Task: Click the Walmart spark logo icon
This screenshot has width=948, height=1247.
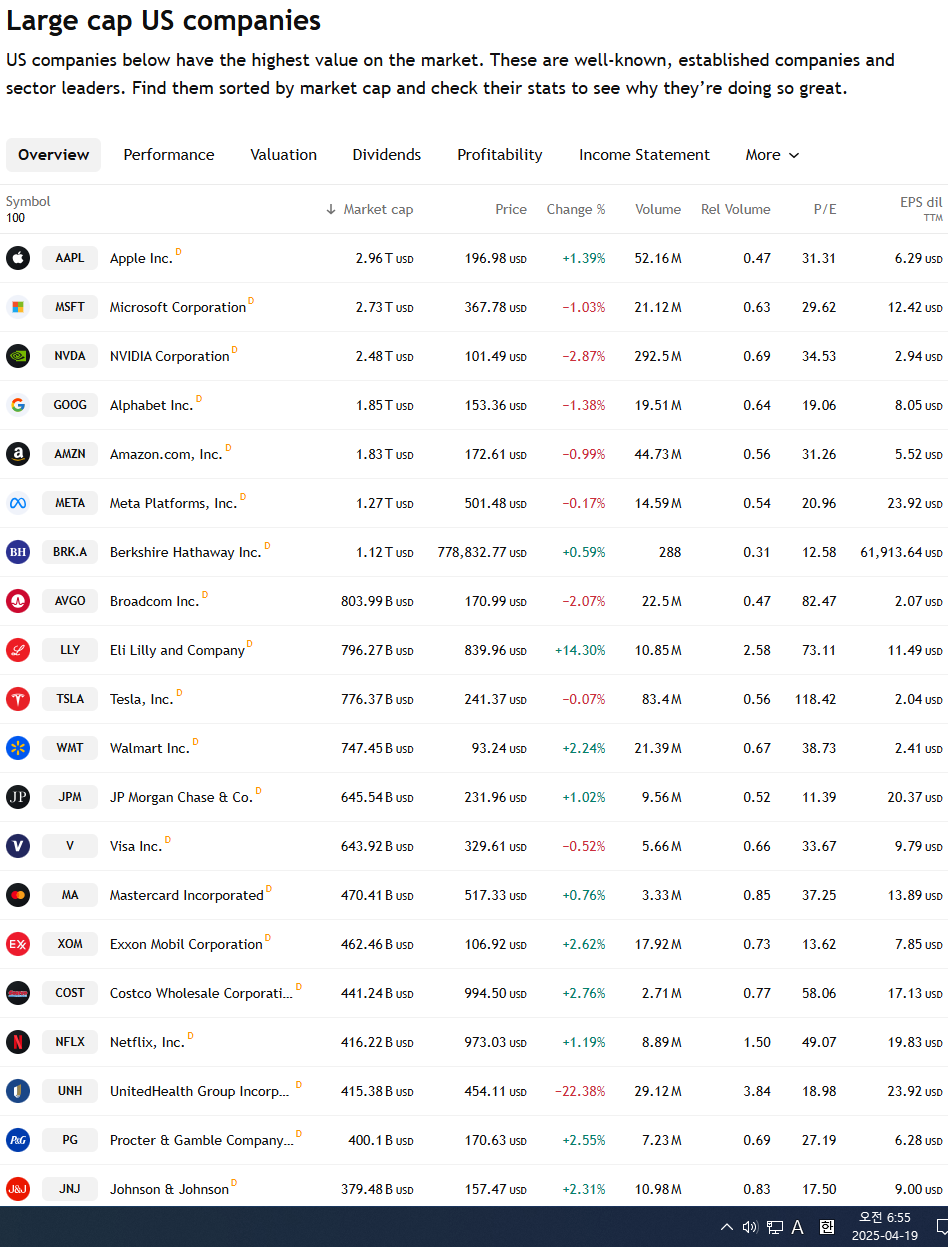Action: tap(18, 748)
